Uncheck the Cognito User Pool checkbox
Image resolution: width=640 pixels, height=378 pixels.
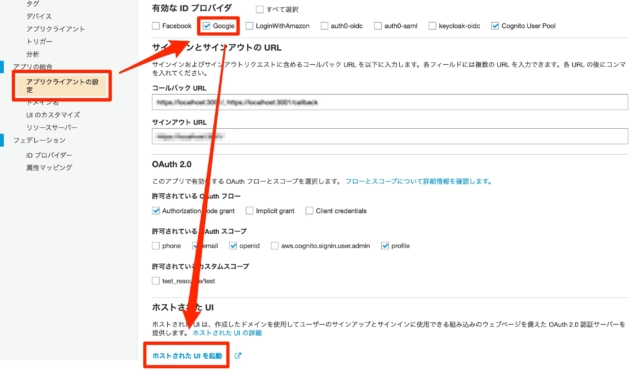click(x=495, y=26)
